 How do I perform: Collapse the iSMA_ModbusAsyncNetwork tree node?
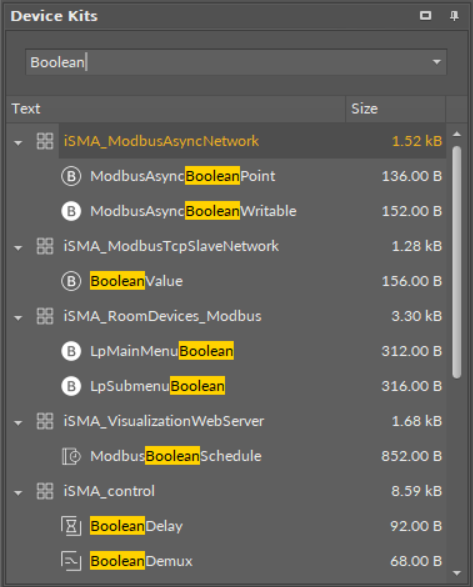click(18, 143)
